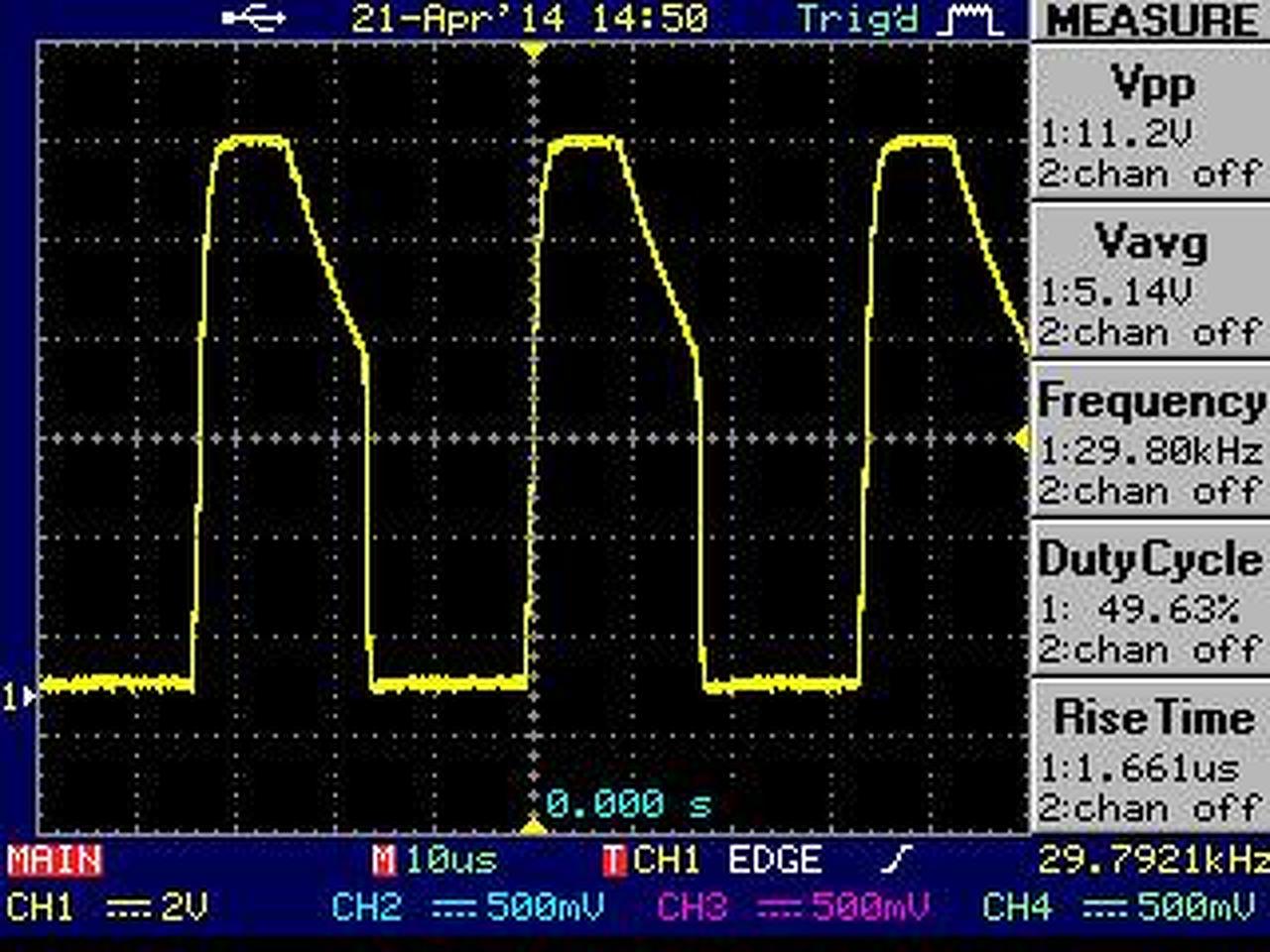Click the trigger level arrow on right edge
Viewport: 1270px width, 952px height.
tap(1021, 438)
